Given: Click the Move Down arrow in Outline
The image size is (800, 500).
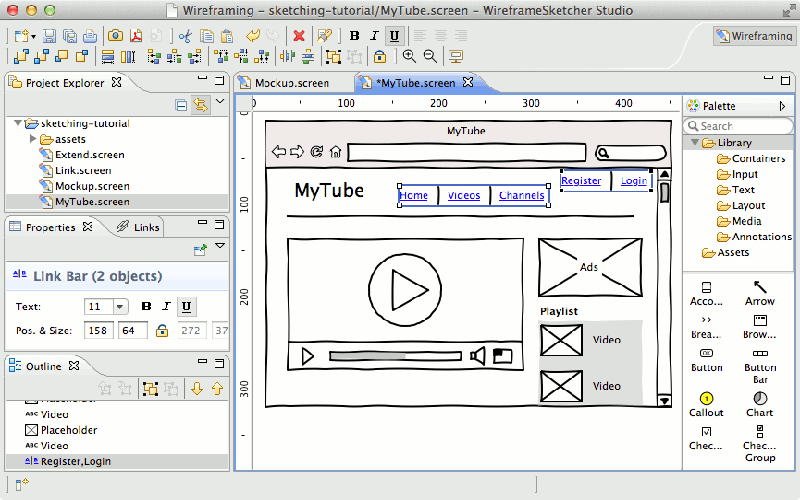Looking at the screenshot, I should (x=197, y=389).
